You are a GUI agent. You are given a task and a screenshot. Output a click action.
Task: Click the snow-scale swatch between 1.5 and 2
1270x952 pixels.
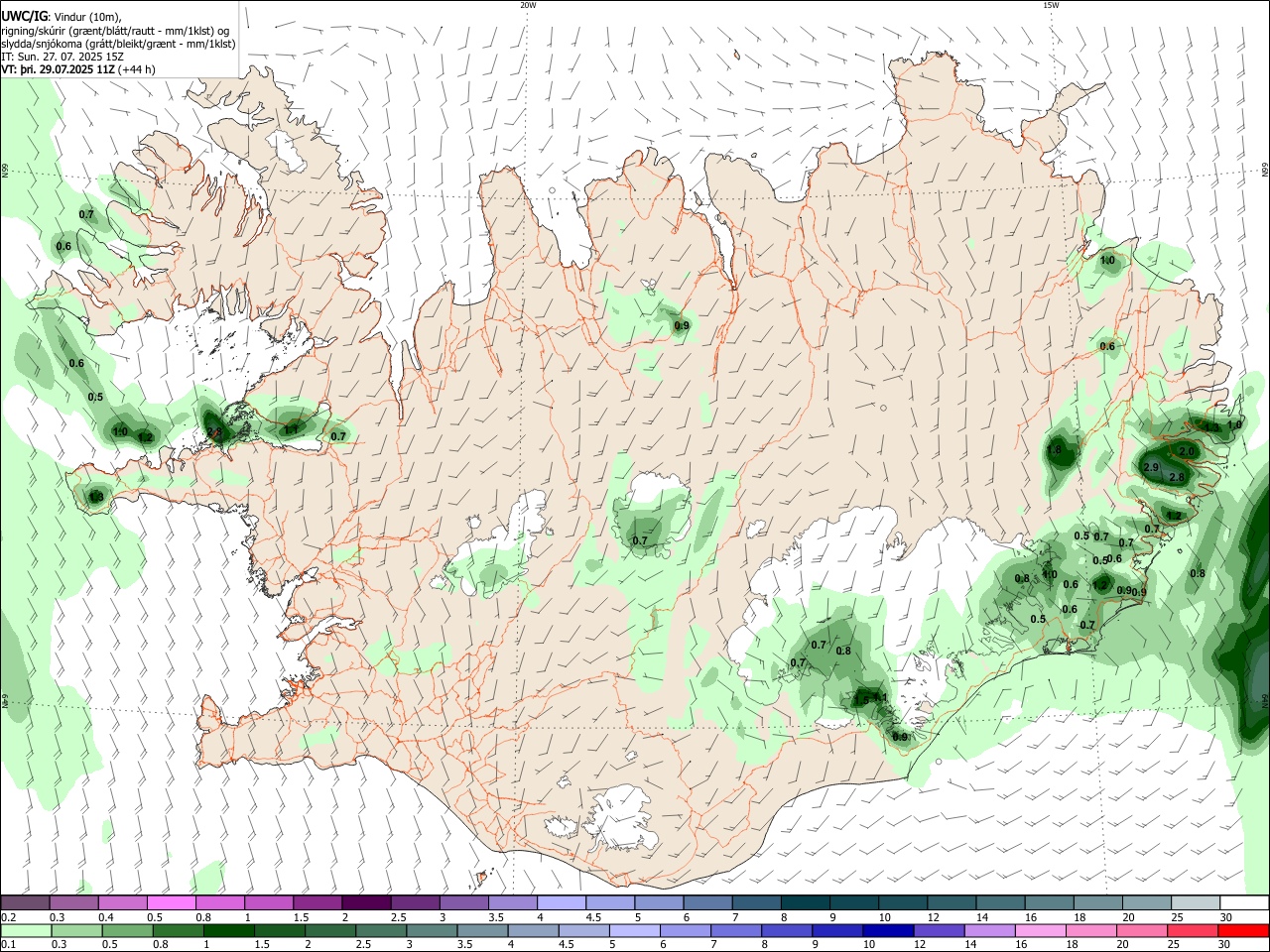tap(317, 902)
